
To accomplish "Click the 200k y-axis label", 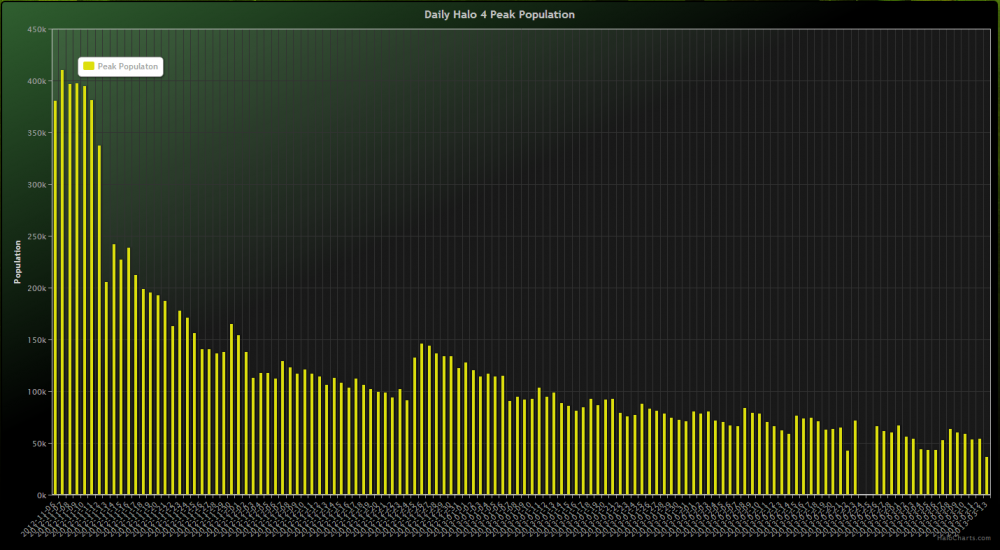I will click(37, 288).
